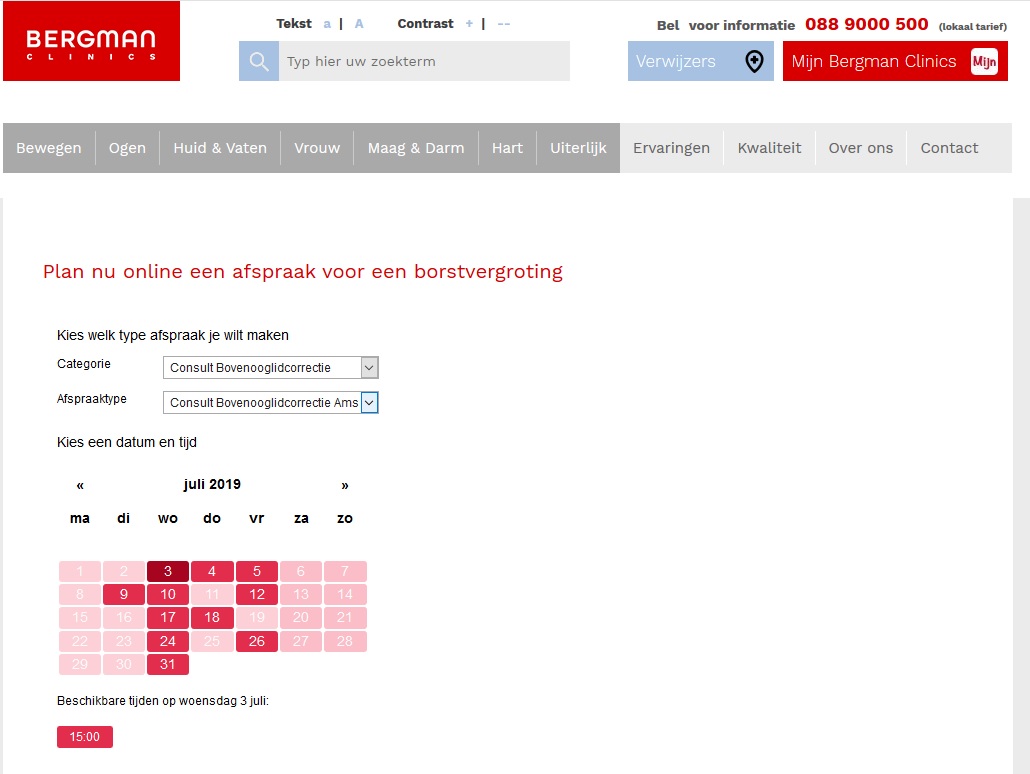Open Mijn Bergman Clinics portal
This screenshot has height=774, width=1030.
click(895, 61)
